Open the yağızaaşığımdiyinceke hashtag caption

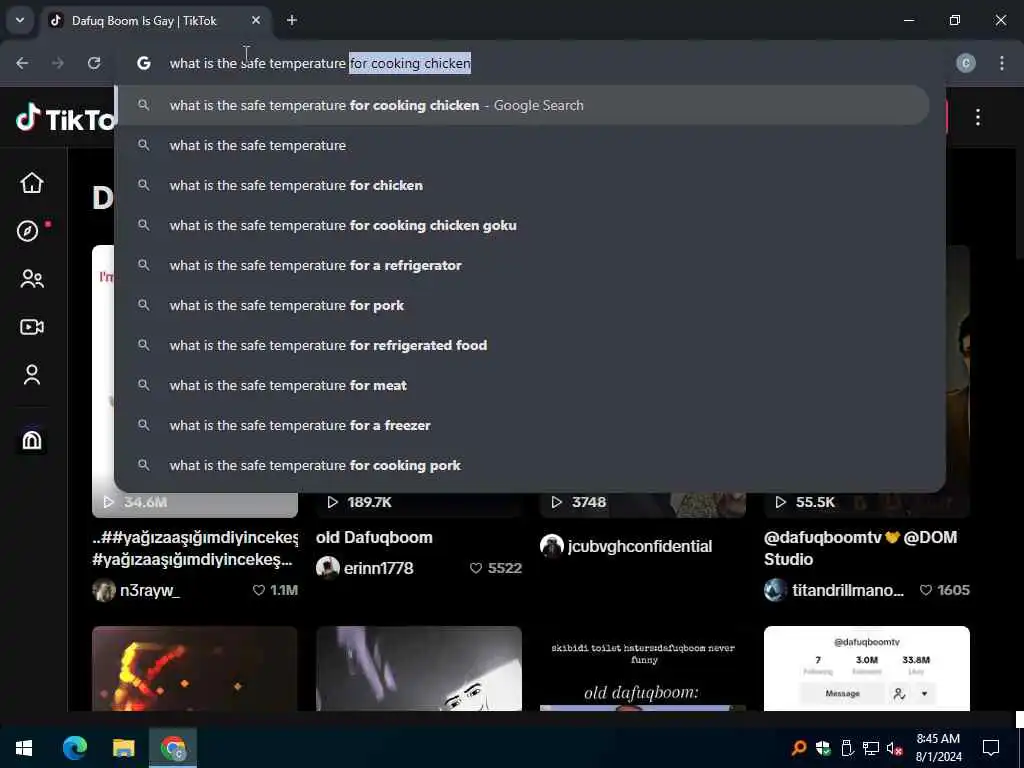(195, 549)
